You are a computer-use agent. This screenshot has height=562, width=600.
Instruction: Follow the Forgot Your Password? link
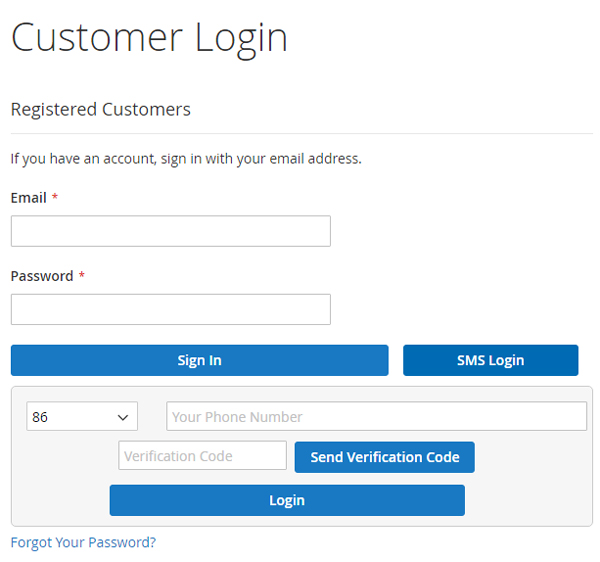tap(83, 542)
